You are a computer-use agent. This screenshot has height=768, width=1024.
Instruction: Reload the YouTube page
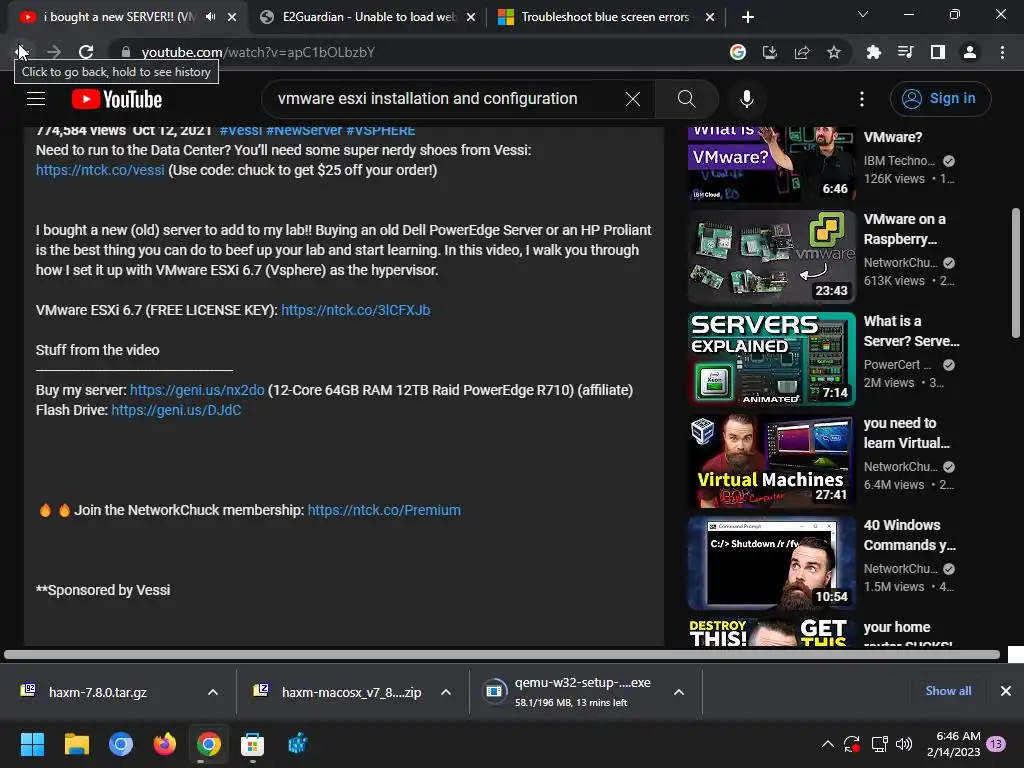pyautogui.click(x=86, y=52)
